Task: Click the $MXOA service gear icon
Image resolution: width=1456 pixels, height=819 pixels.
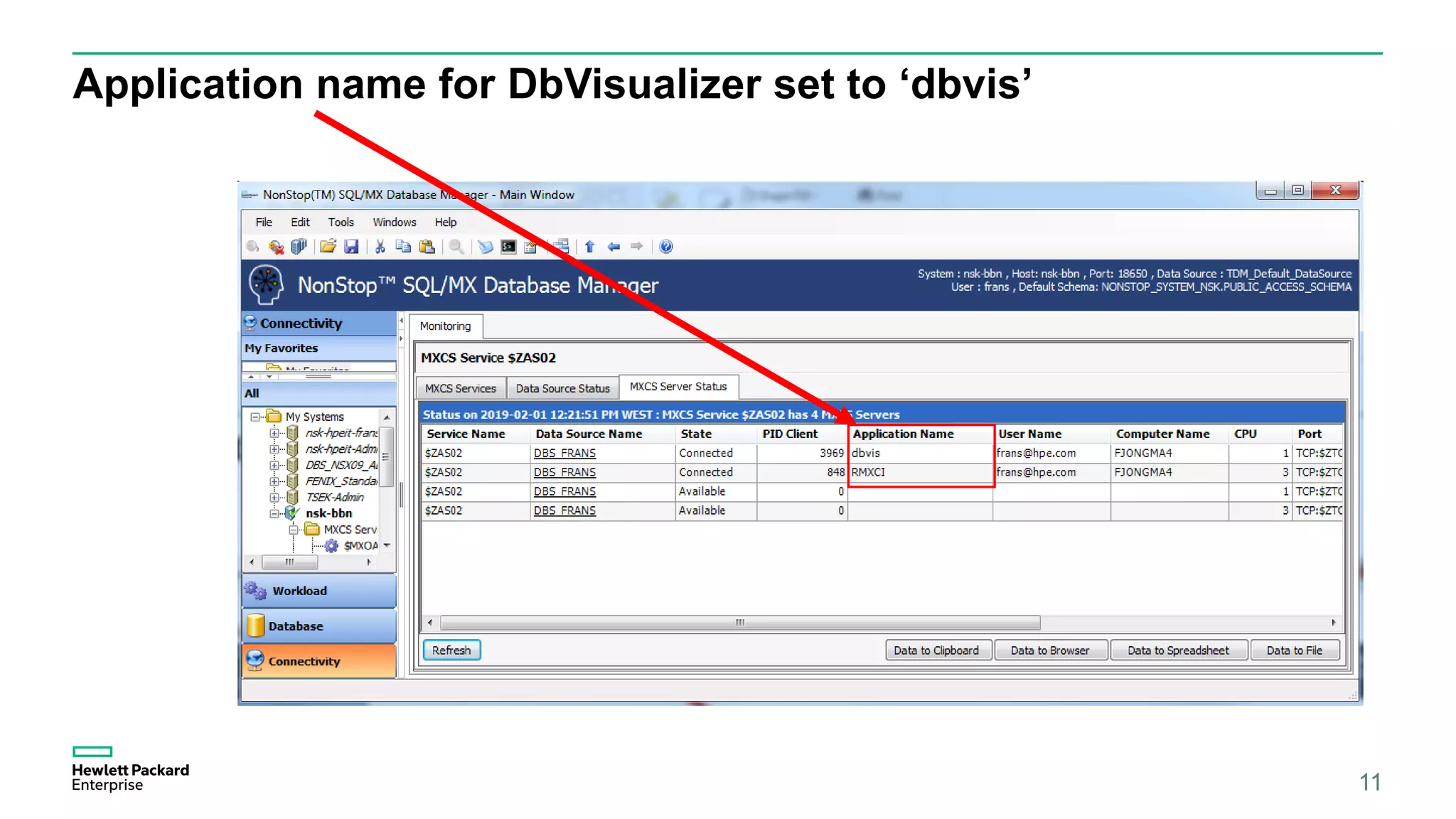Action: click(331, 546)
